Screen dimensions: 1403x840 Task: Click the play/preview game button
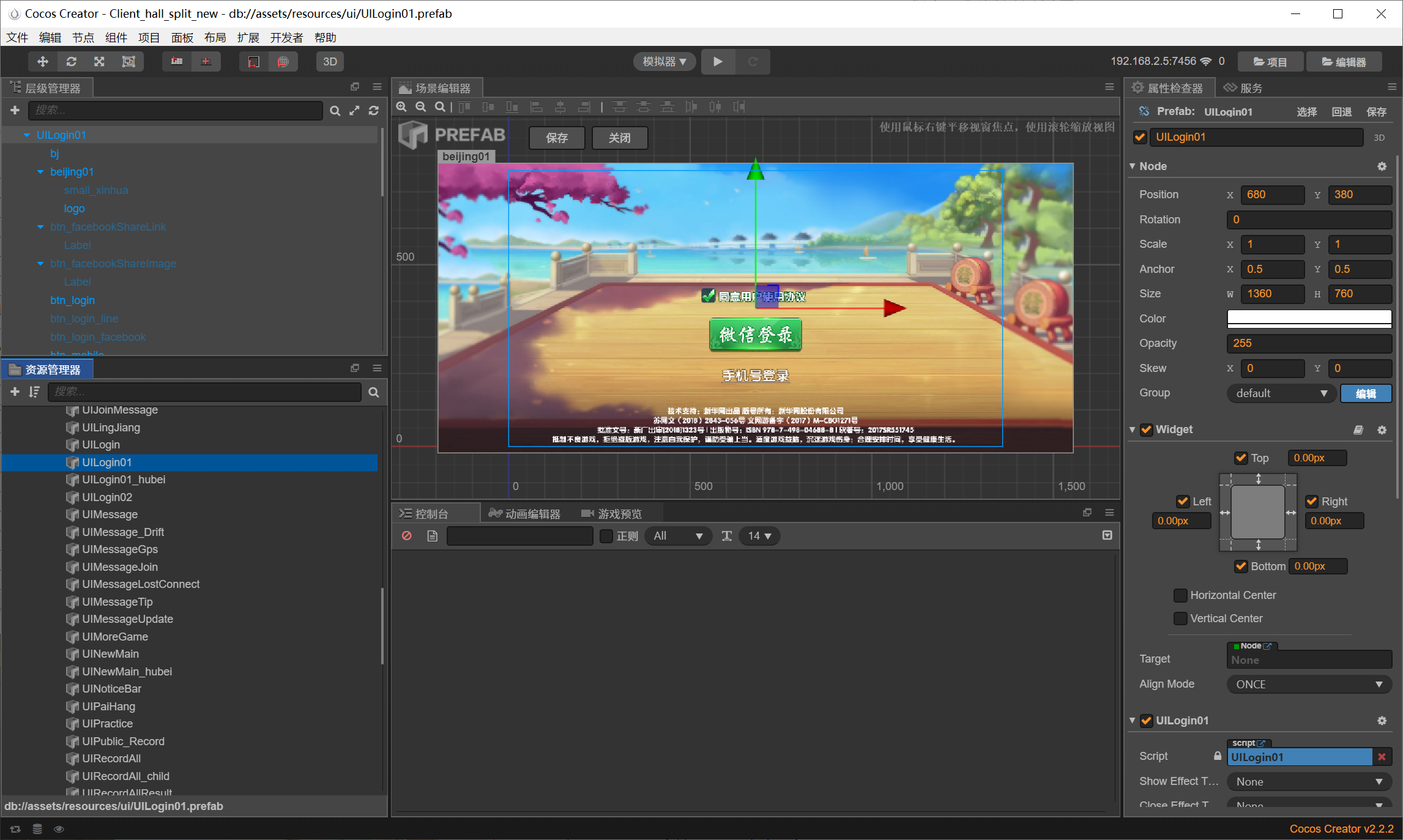click(718, 61)
